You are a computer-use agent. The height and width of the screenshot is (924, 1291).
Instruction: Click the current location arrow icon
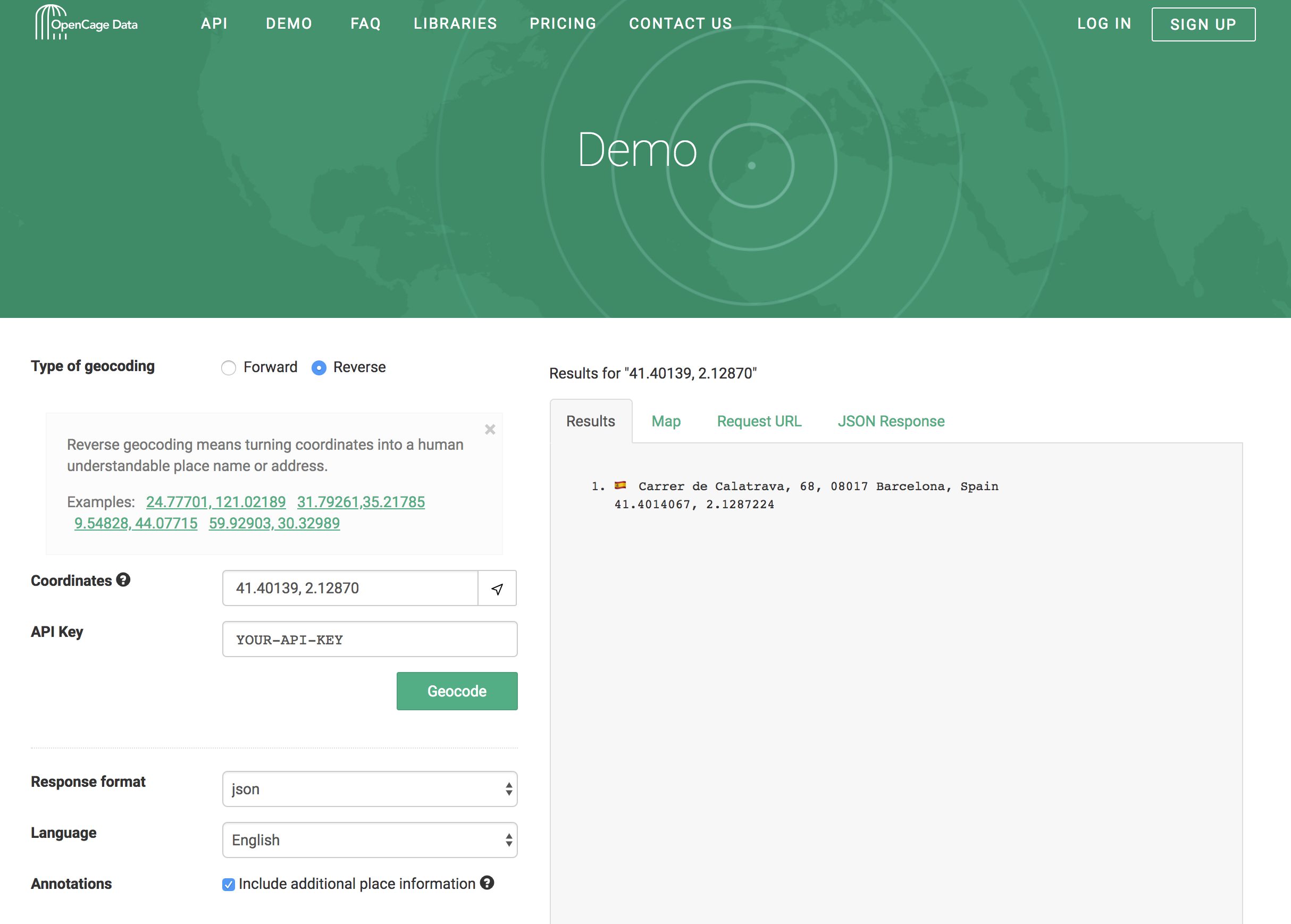497,589
